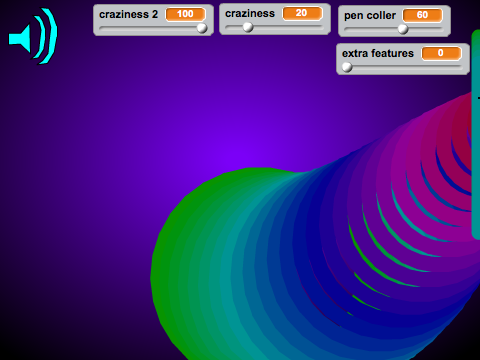Click the extra features slider knob
The image size is (480, 360).
347,67
